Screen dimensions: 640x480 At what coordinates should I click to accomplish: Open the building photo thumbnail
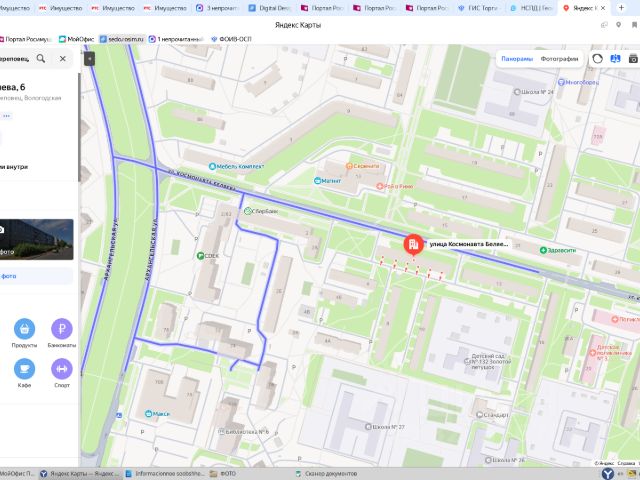pyautogui.click(x=36, y=239)
